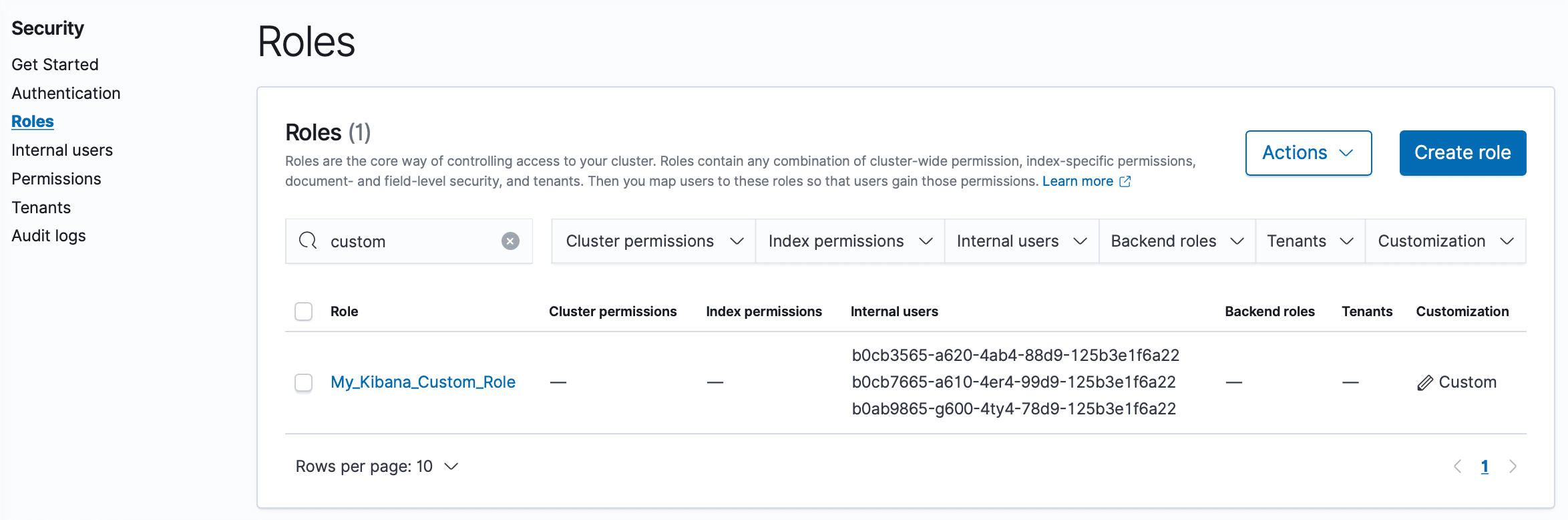This screenshot has height=520, width=1568.
Task: Click the external link icon beside Learn more
Action: pyautogui.click(x=1125, y=182)
